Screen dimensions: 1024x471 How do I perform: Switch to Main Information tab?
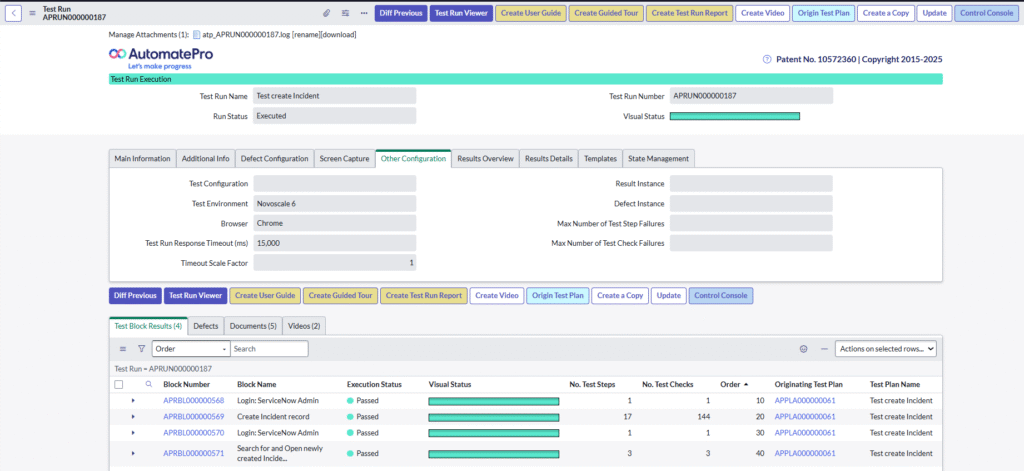(x=142, y=159)
